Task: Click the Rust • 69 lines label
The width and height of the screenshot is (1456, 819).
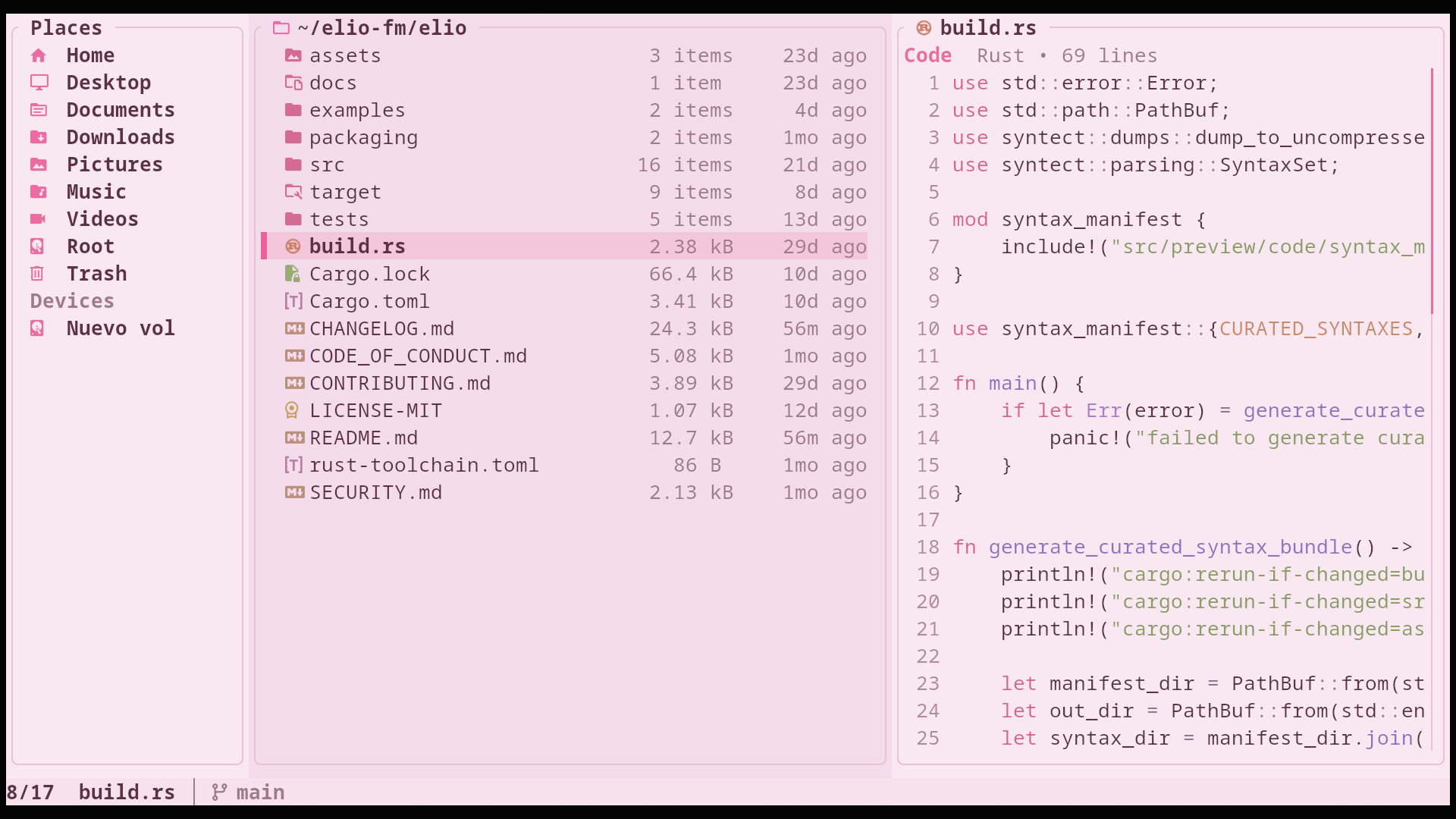Action: pyautogui.click(x=1067, y=55)
